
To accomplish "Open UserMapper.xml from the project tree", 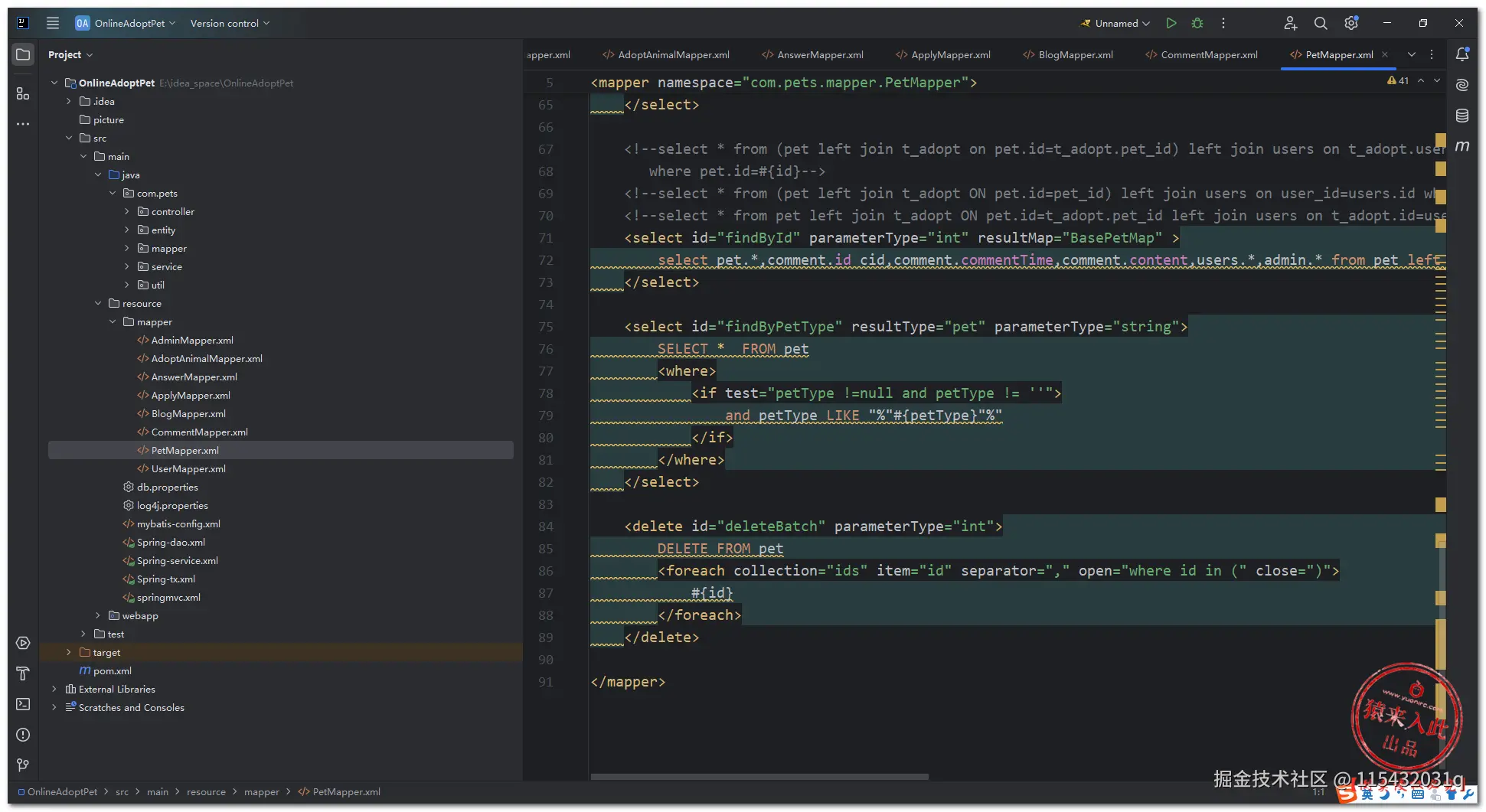I will pyautogui.click(x=188, y=469).
